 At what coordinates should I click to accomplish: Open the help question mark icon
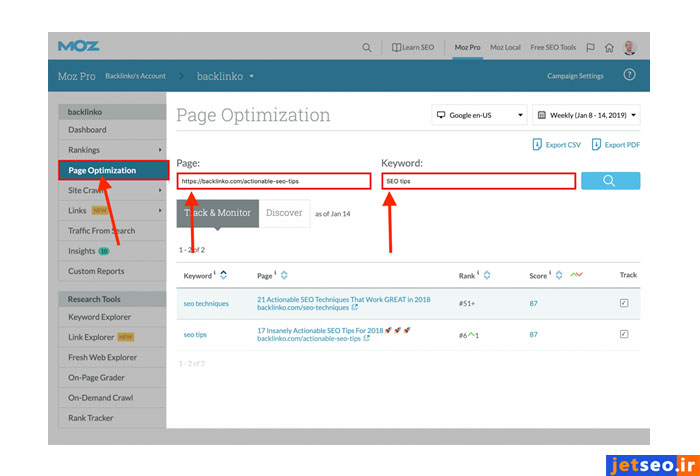(629, 75)
